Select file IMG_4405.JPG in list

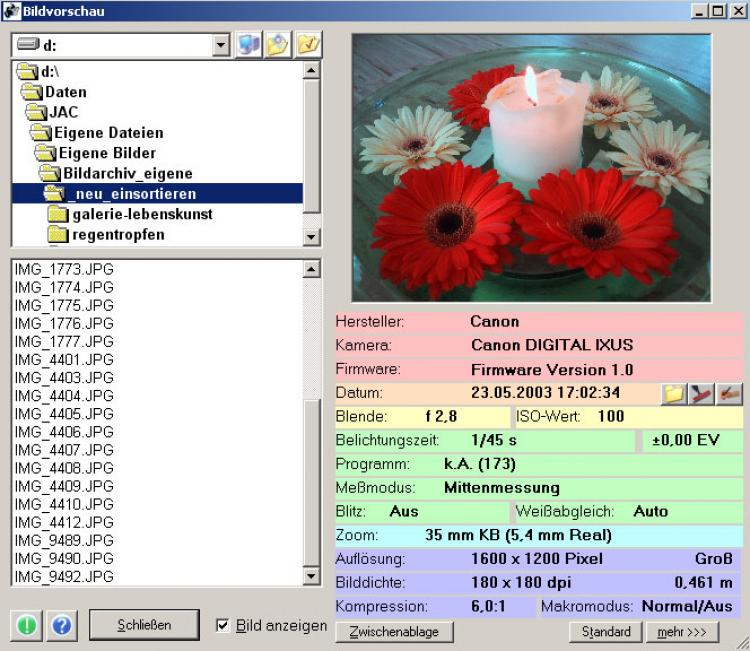pyautogui.click(x=64, y=413)
